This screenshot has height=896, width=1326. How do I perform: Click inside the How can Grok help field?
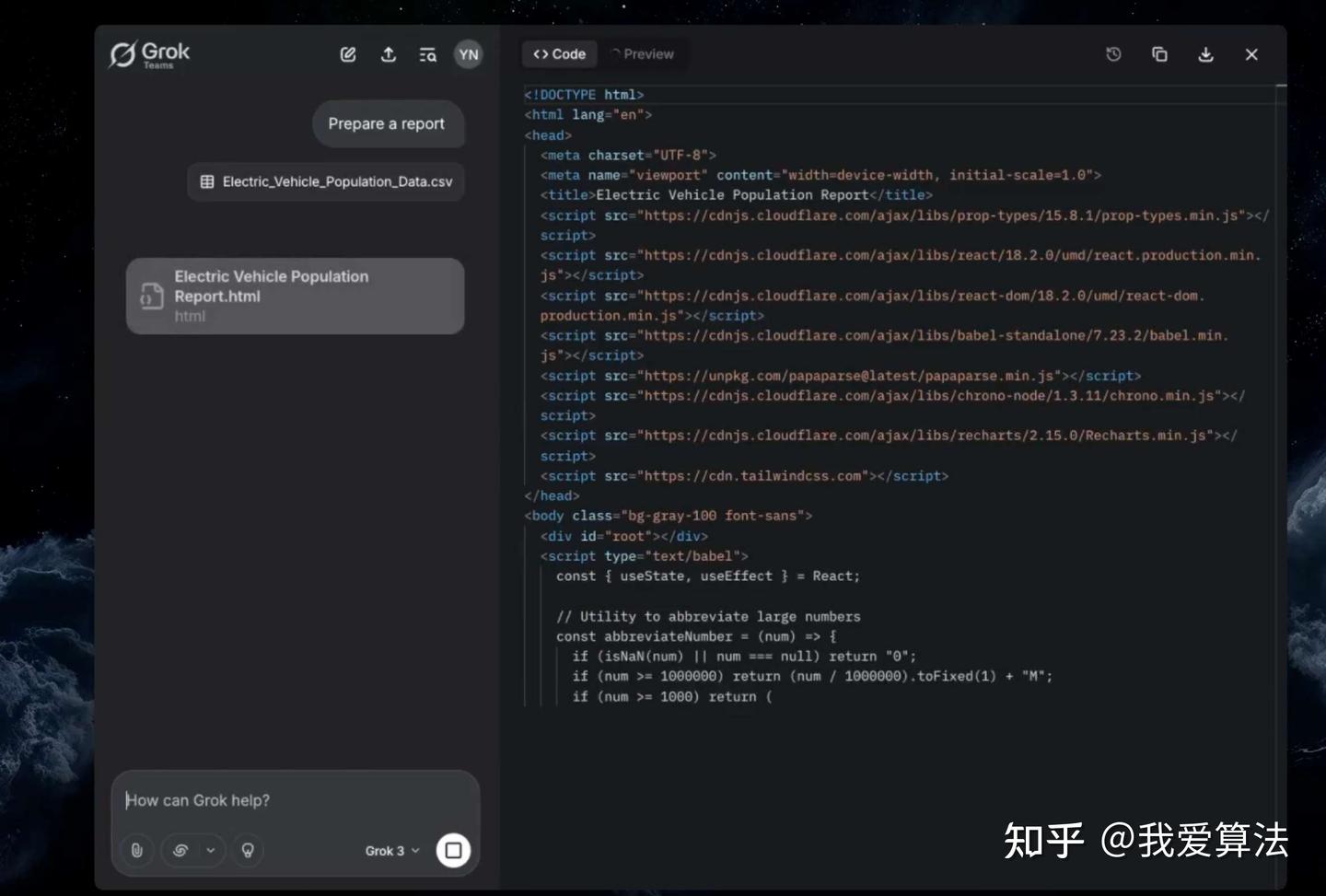pyautogui.click(x=295, y=800)
